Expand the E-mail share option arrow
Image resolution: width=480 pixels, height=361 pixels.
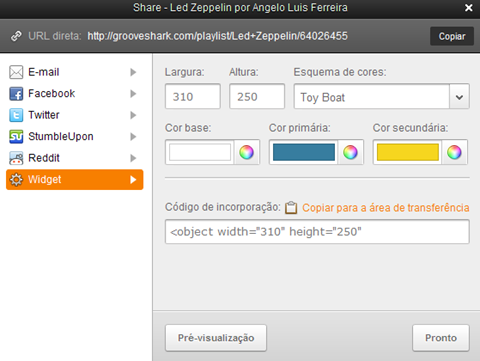point(133,72)
